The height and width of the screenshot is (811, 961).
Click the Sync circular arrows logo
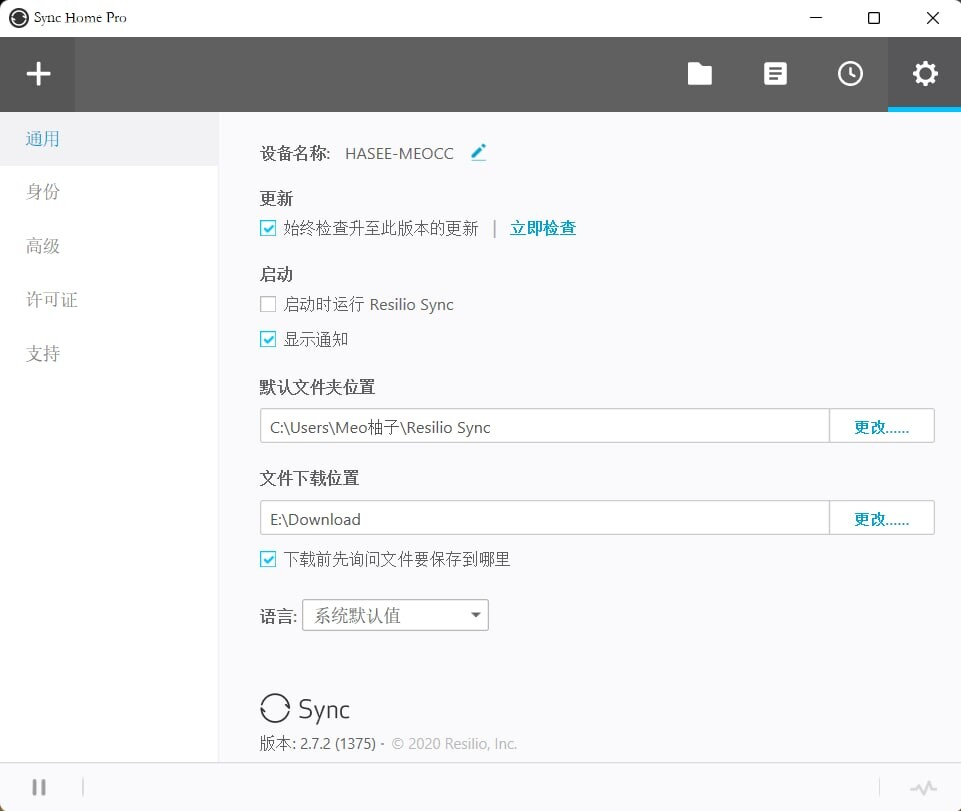pyautogui.click(x=275, y=709)
